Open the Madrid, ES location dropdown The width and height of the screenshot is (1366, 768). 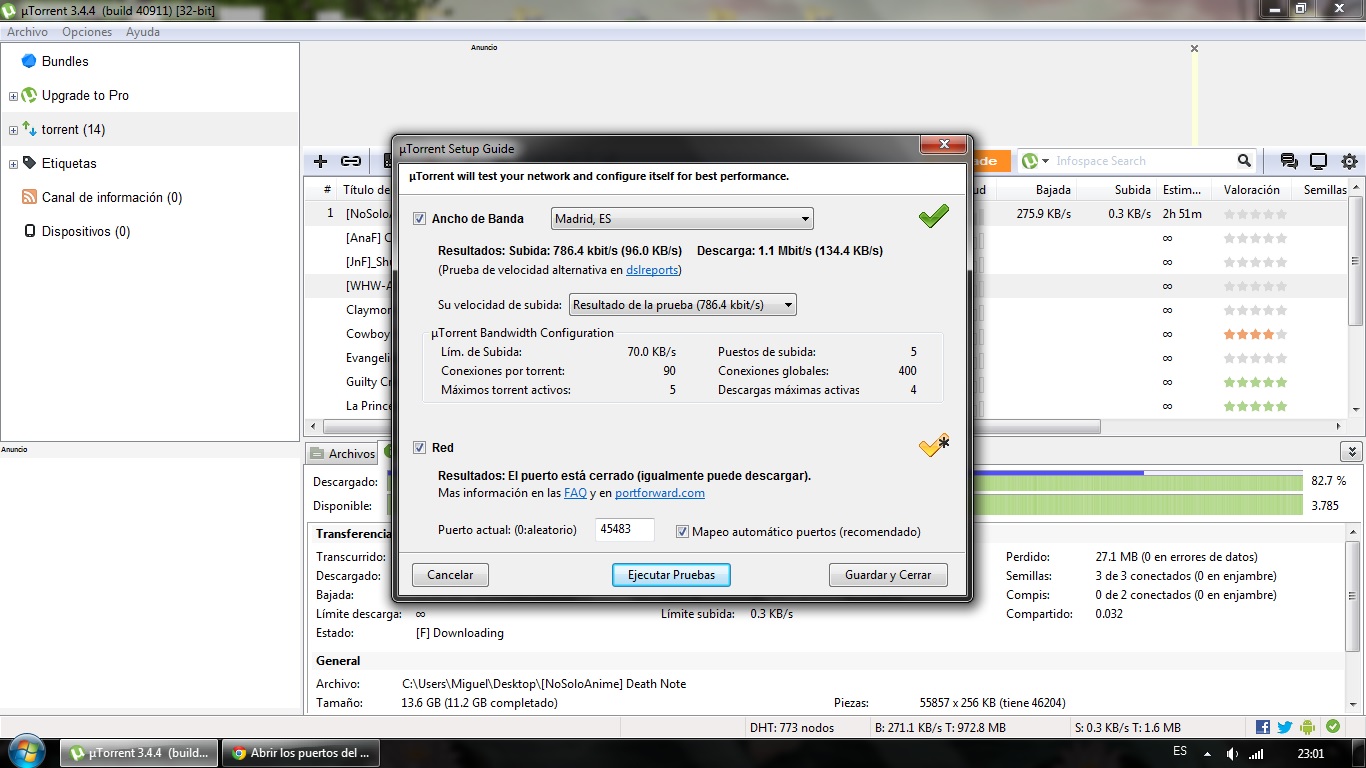coord(682,219)
